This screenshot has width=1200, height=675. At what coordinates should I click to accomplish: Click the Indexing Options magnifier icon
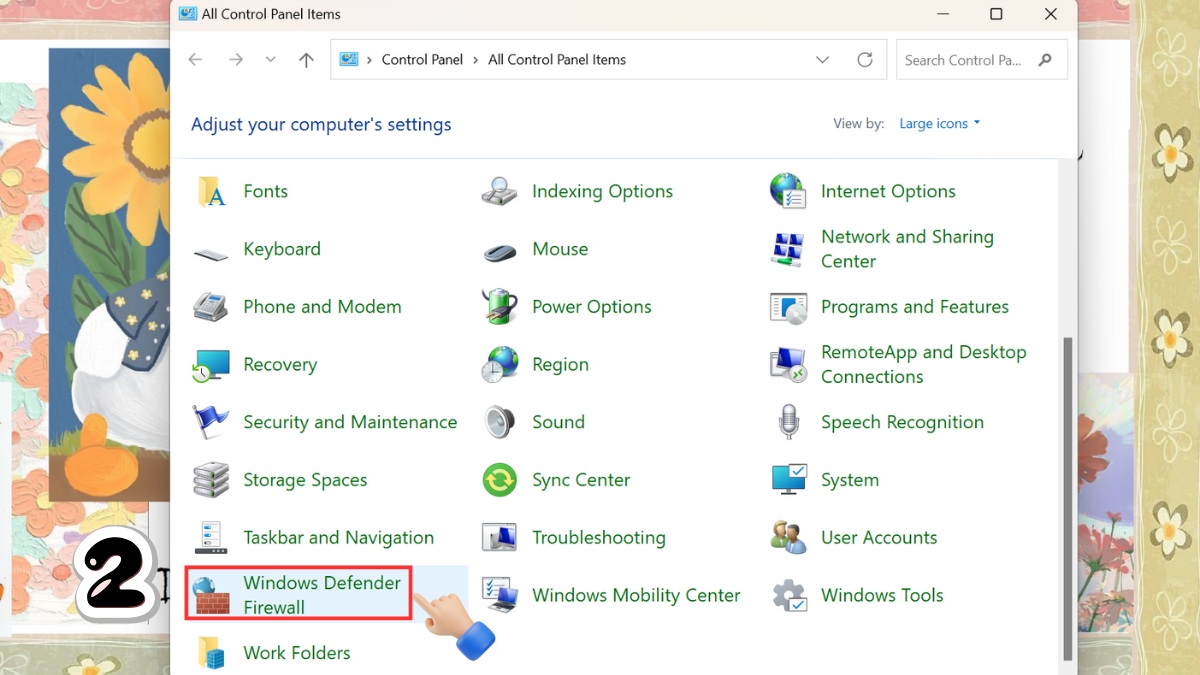click(500, 192)
